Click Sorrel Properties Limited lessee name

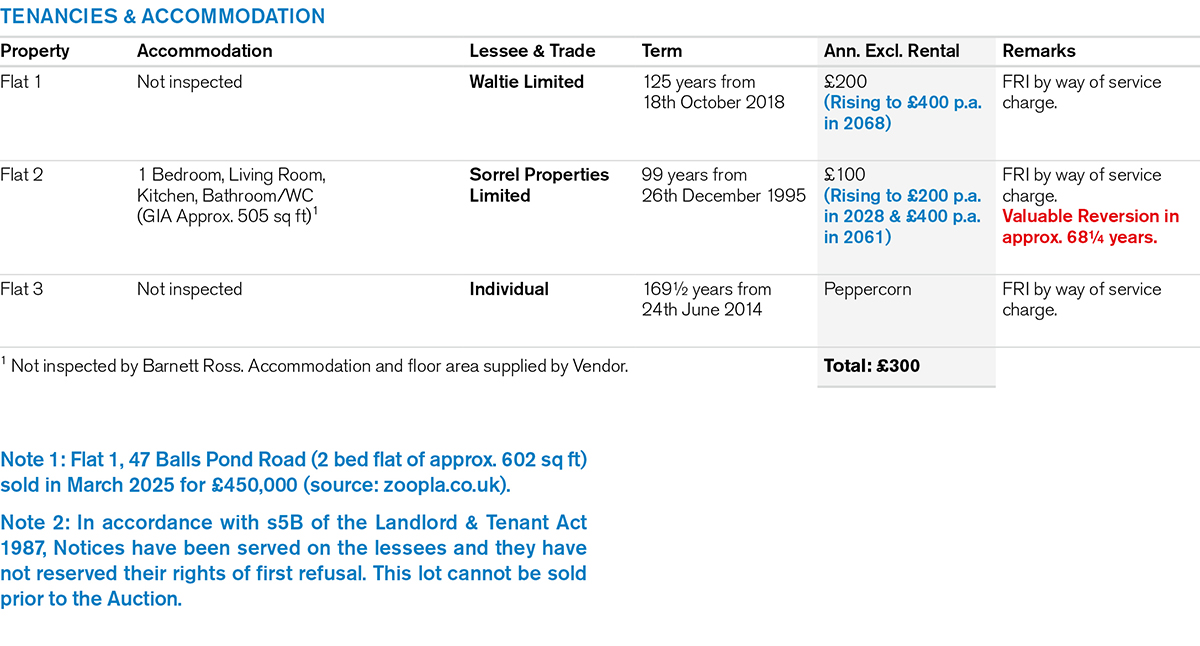coord(539,185)
